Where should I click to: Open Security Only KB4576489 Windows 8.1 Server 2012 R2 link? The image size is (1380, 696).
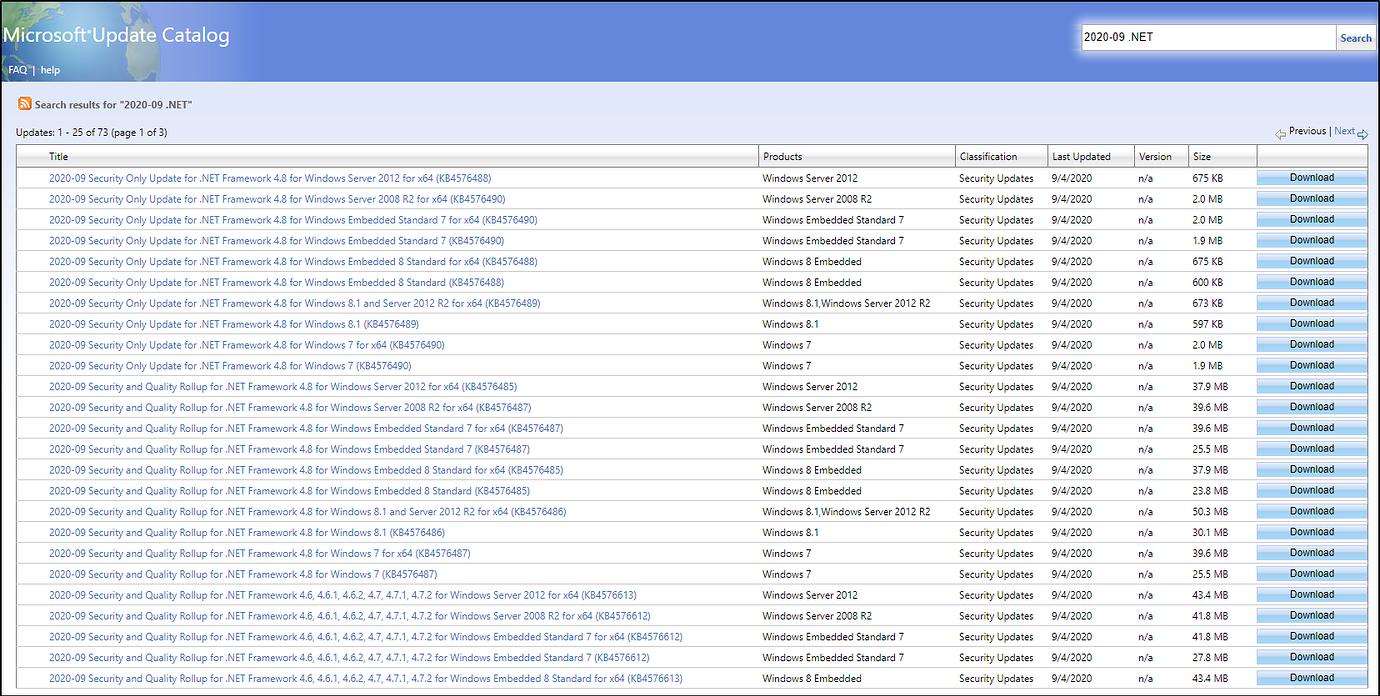(294, 303)
